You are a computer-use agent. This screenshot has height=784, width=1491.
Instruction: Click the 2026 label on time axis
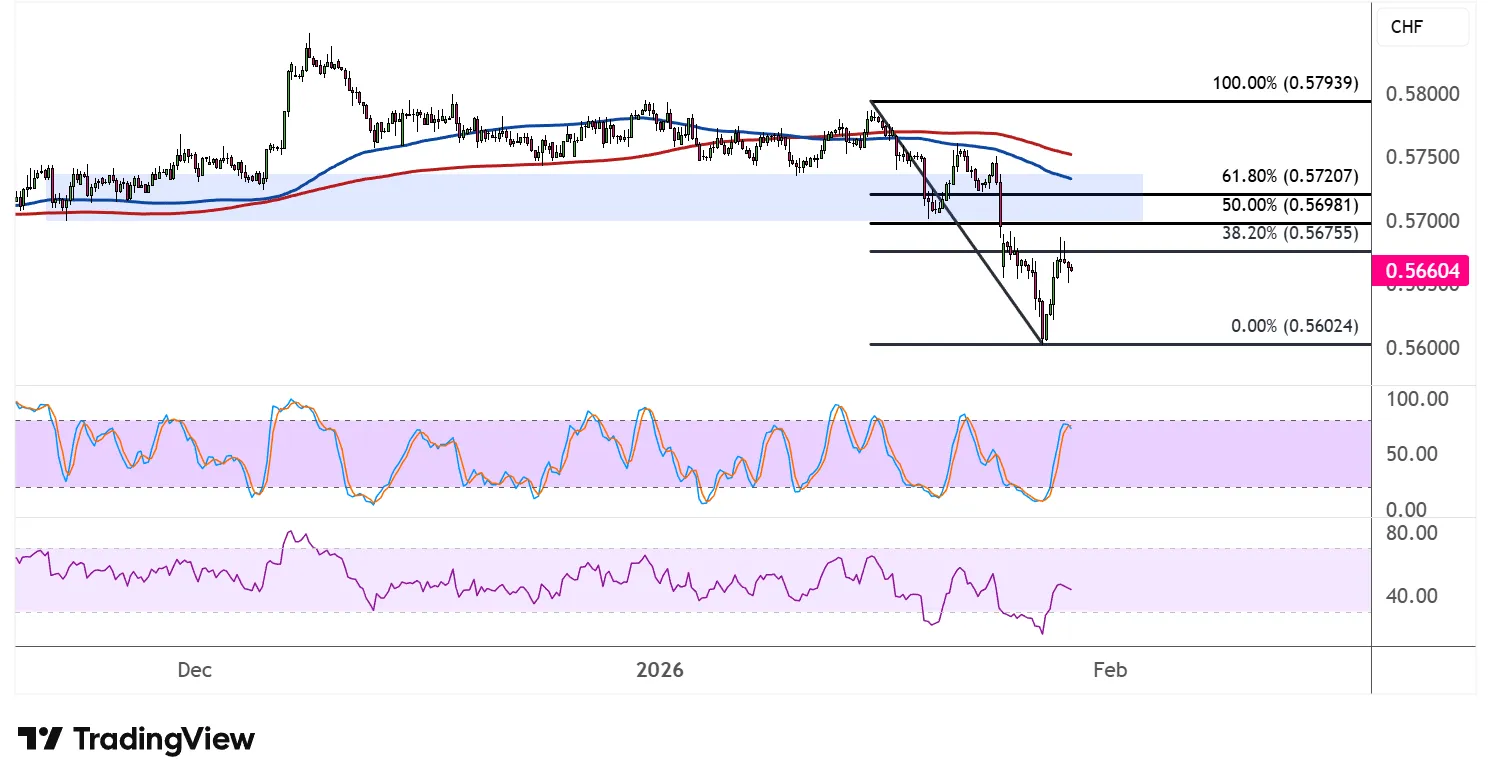(x=660, y=671)
